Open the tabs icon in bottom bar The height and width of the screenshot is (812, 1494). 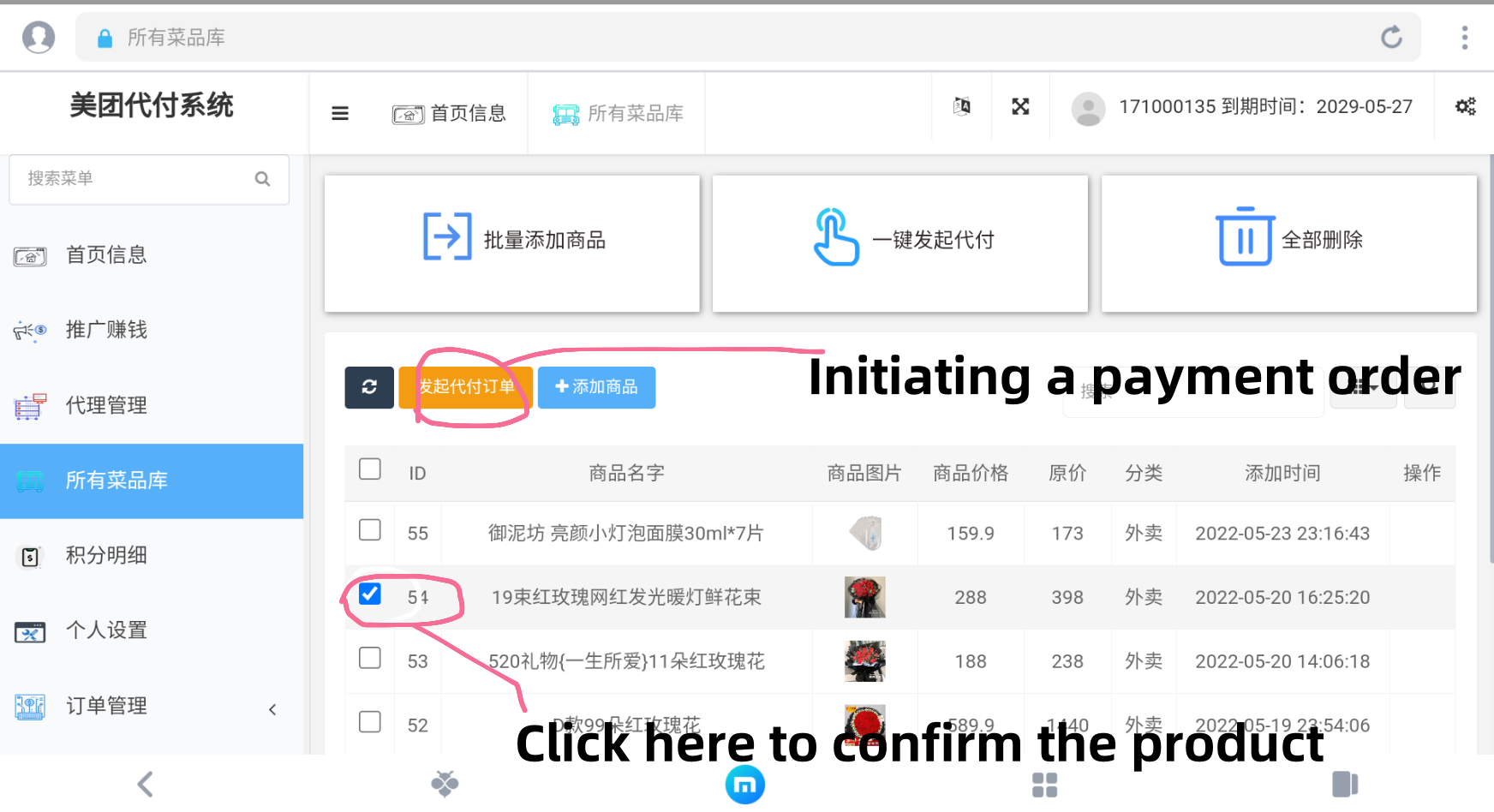click(1345, 784)
